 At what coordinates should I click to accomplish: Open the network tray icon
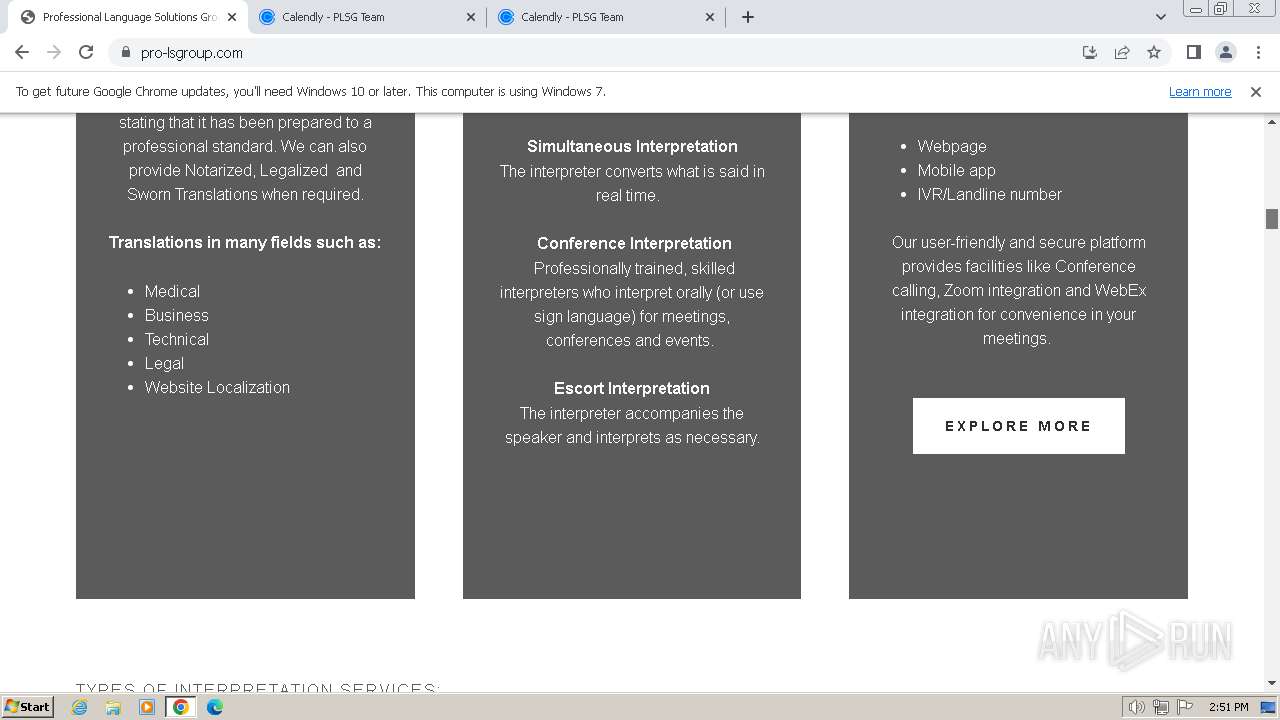pos(1161,707)
